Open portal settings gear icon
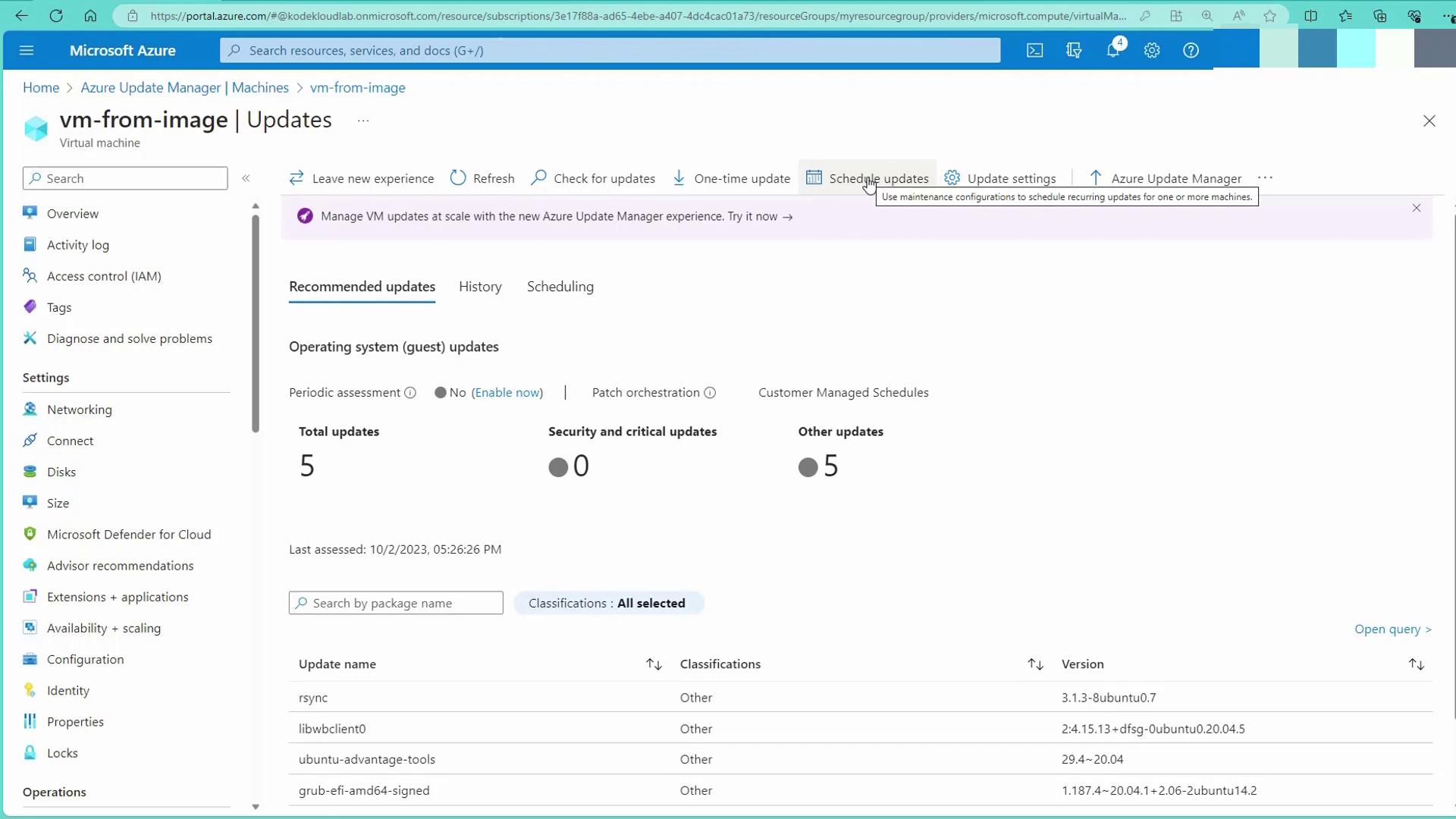This screenshot has height=819, width=1456. tap(1152, 50)
